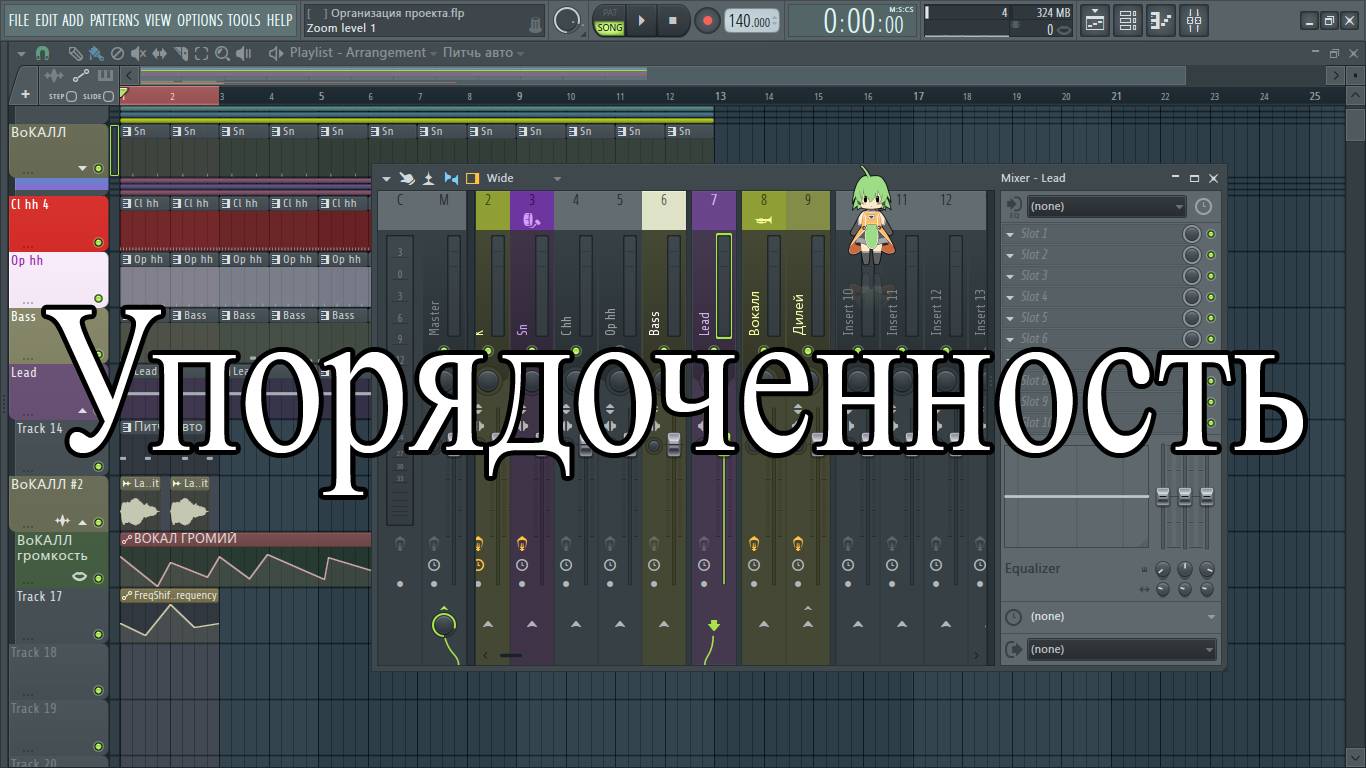Click the master volume knob in top toolbar
Image resolution: width=1366 pixels, height=768 pixels.
pos(567,20)
